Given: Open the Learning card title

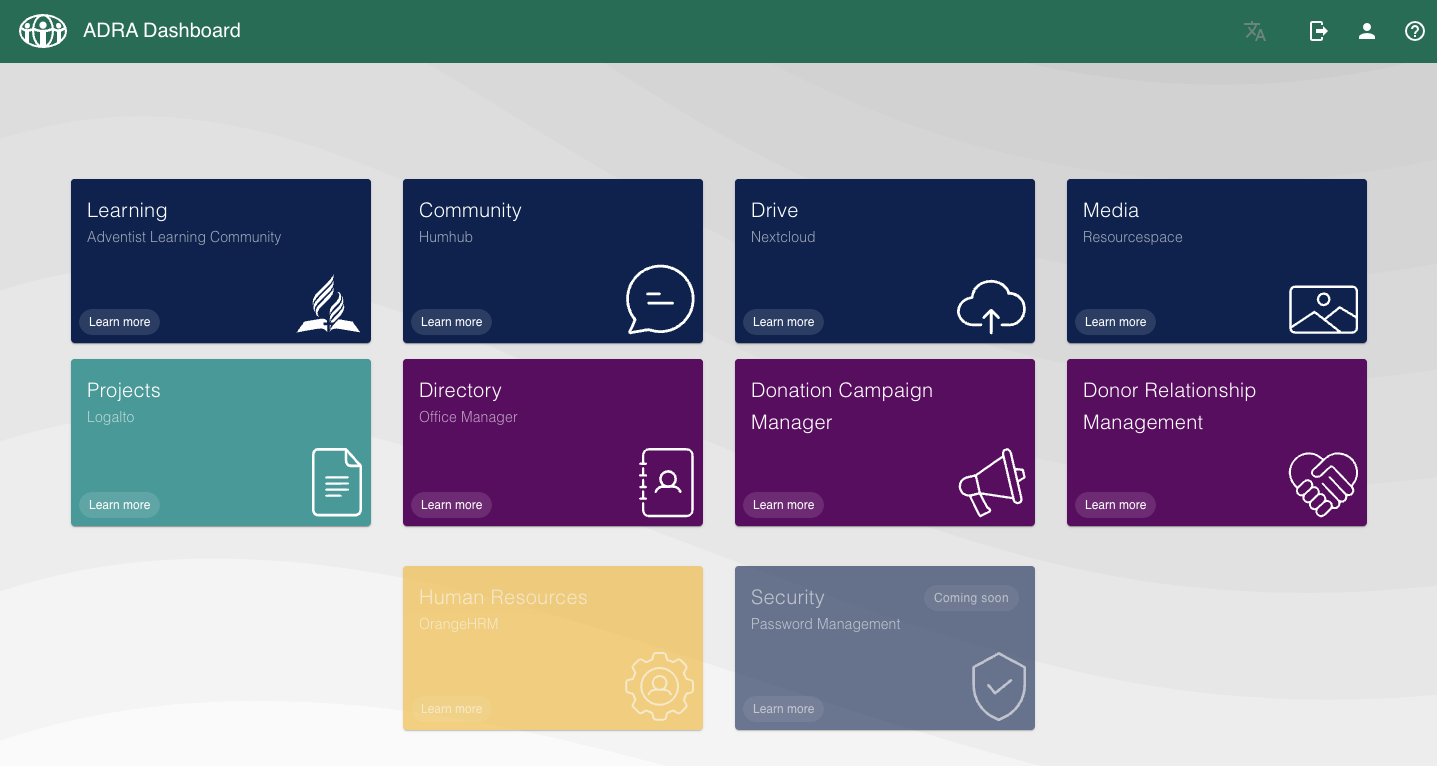Looking at the screenshot, I should pyautogui.click(x=127, y=210).
